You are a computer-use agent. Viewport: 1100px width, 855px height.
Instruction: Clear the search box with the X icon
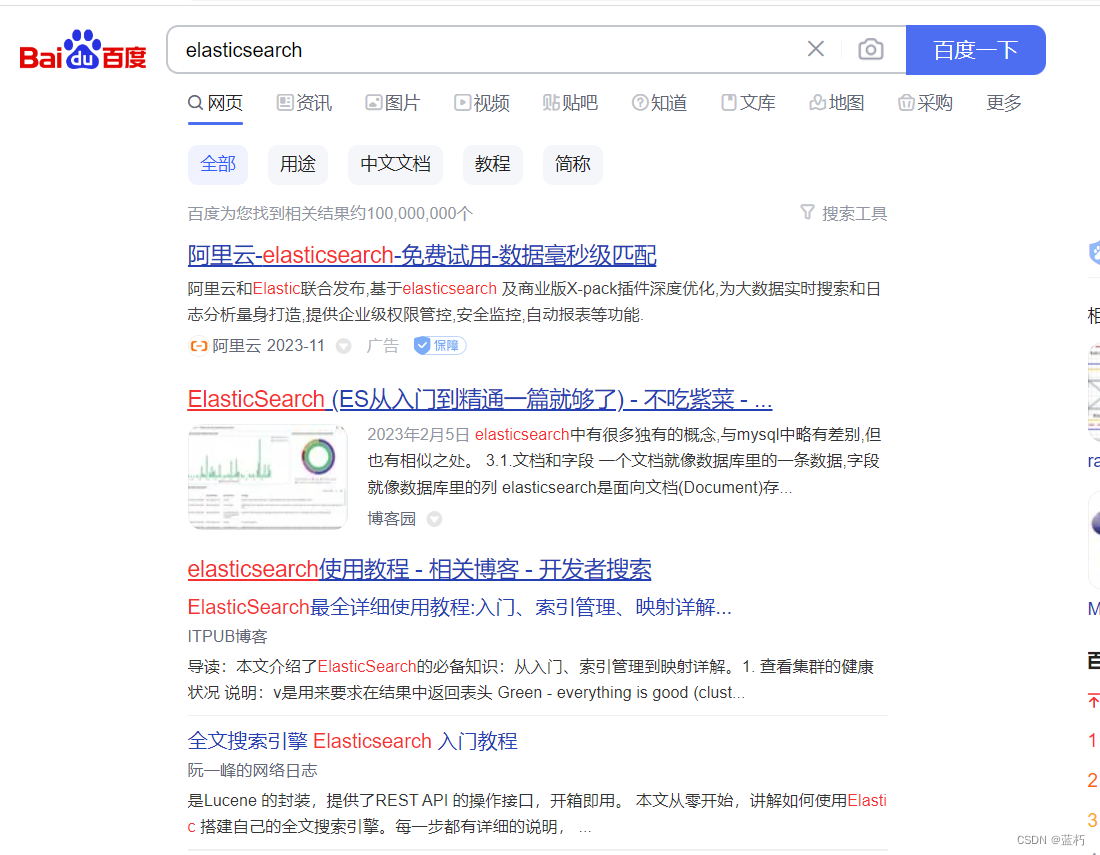click(815, 49)
